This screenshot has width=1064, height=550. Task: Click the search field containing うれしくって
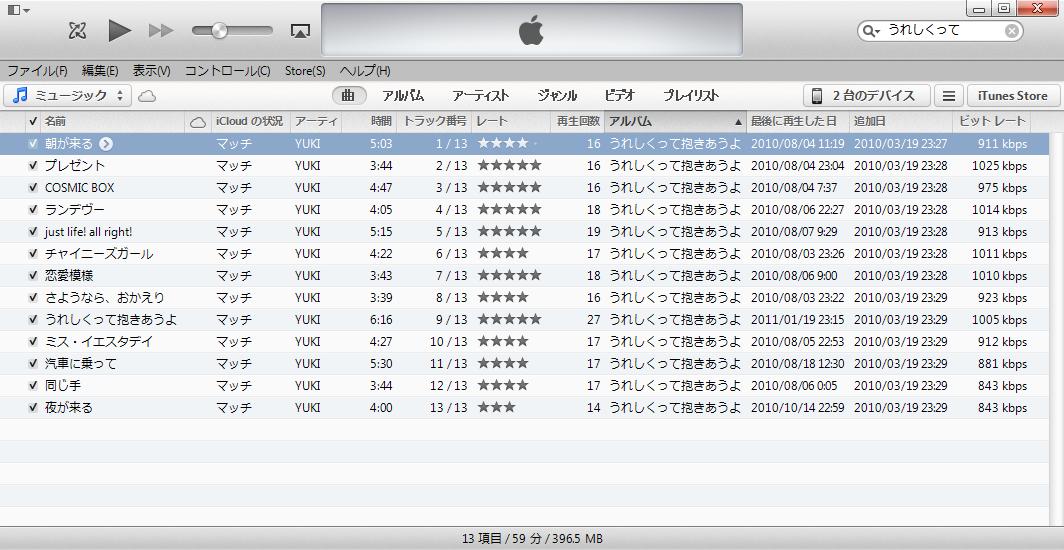(940, 31)
